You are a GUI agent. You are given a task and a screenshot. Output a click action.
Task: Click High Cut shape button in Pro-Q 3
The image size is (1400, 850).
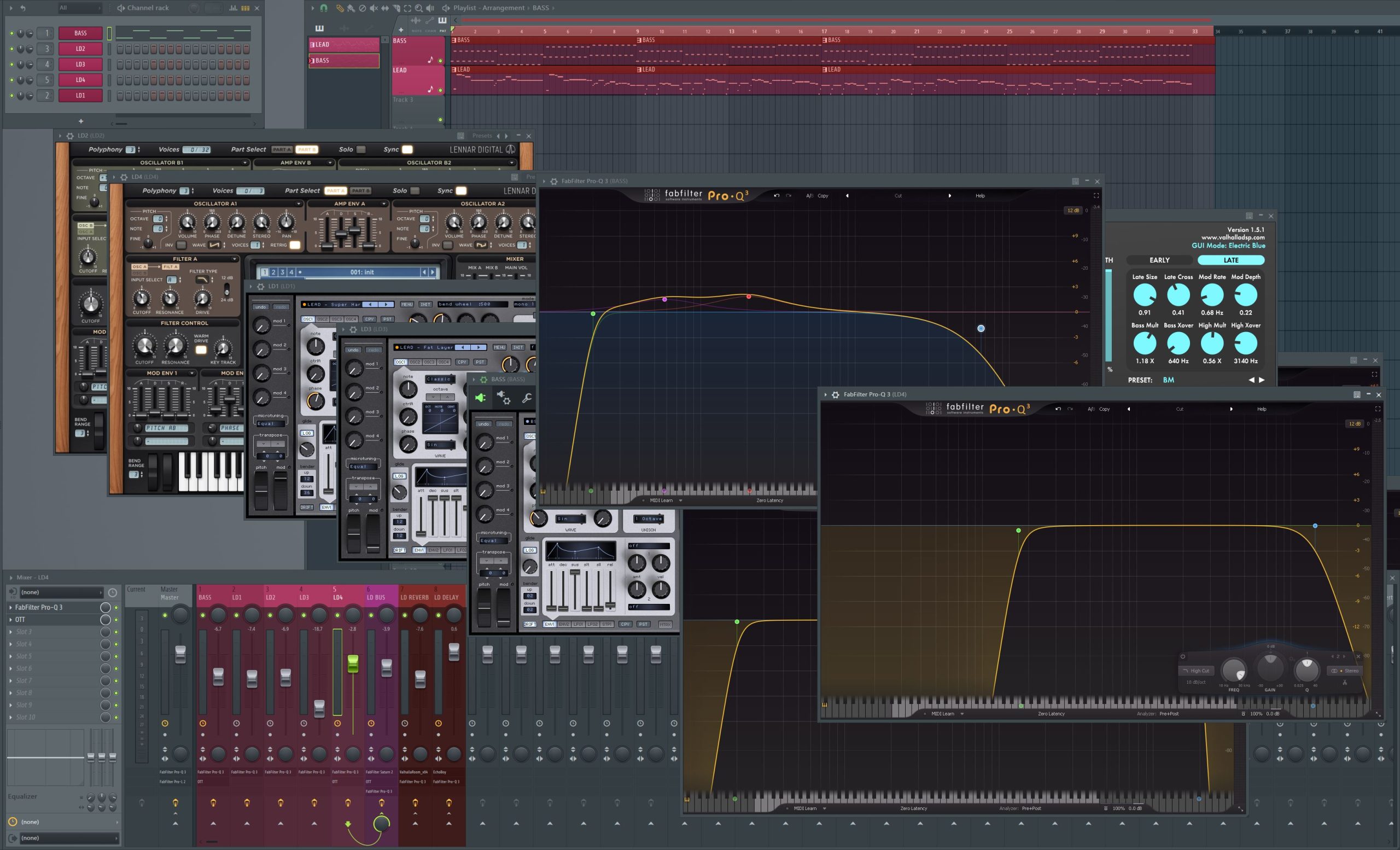click(1196, 671)
